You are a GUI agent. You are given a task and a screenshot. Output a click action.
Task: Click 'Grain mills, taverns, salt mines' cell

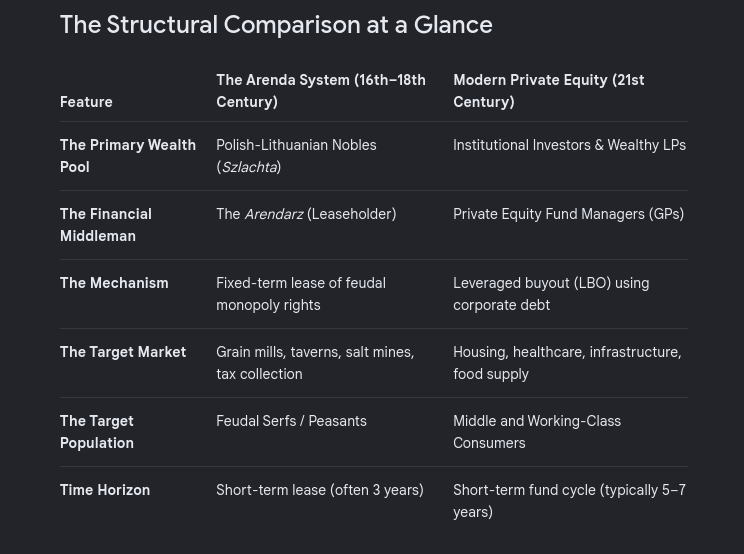coord(315,363)
